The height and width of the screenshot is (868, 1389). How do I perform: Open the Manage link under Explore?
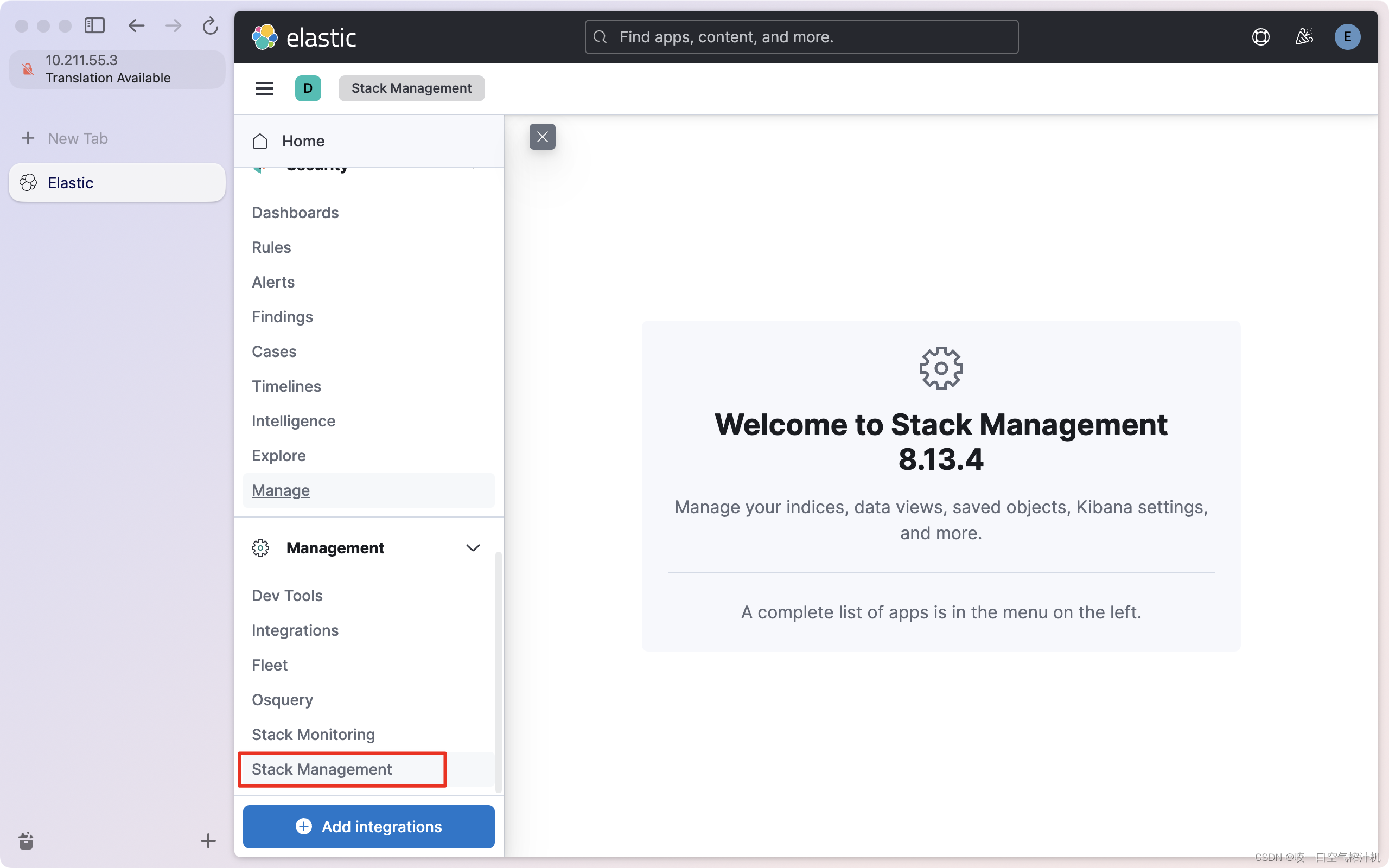(281, 490)
